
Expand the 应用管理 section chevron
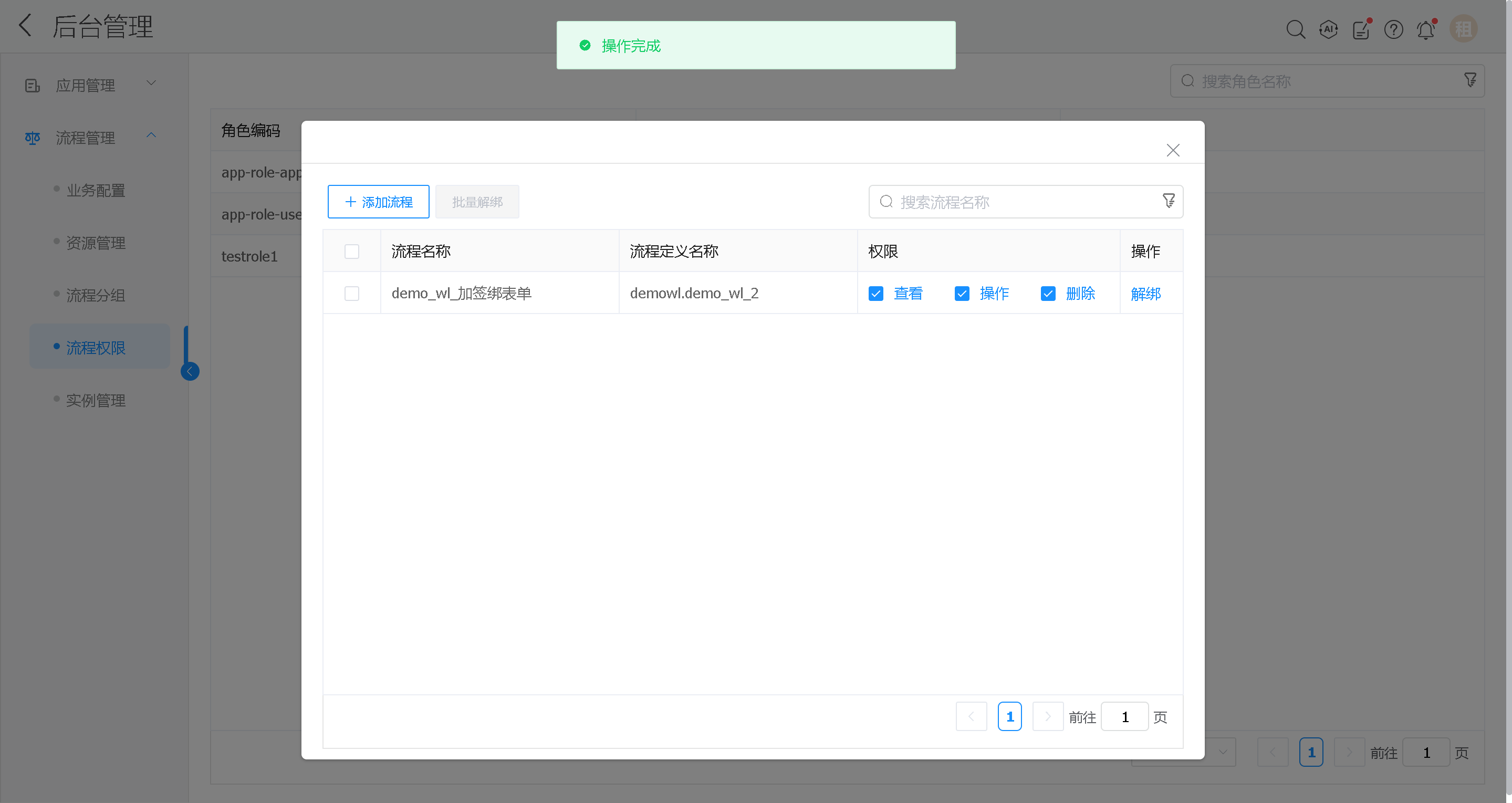151,83
